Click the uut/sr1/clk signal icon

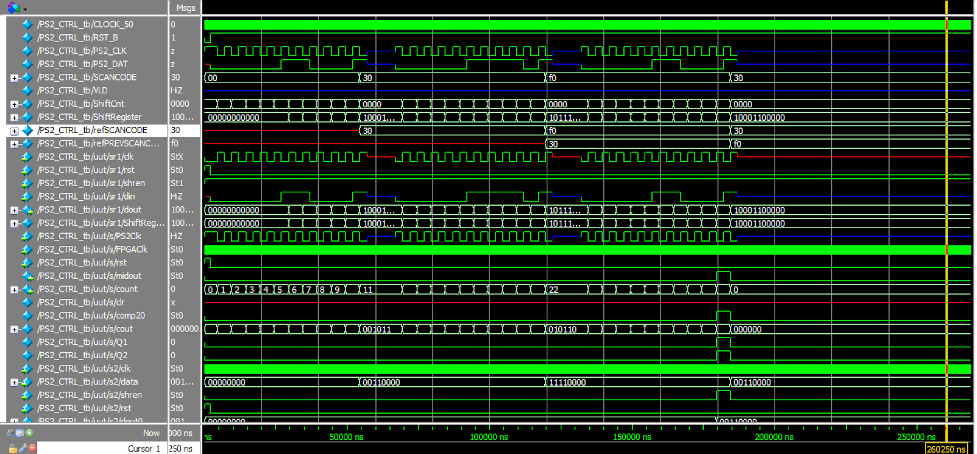(27, 156)
